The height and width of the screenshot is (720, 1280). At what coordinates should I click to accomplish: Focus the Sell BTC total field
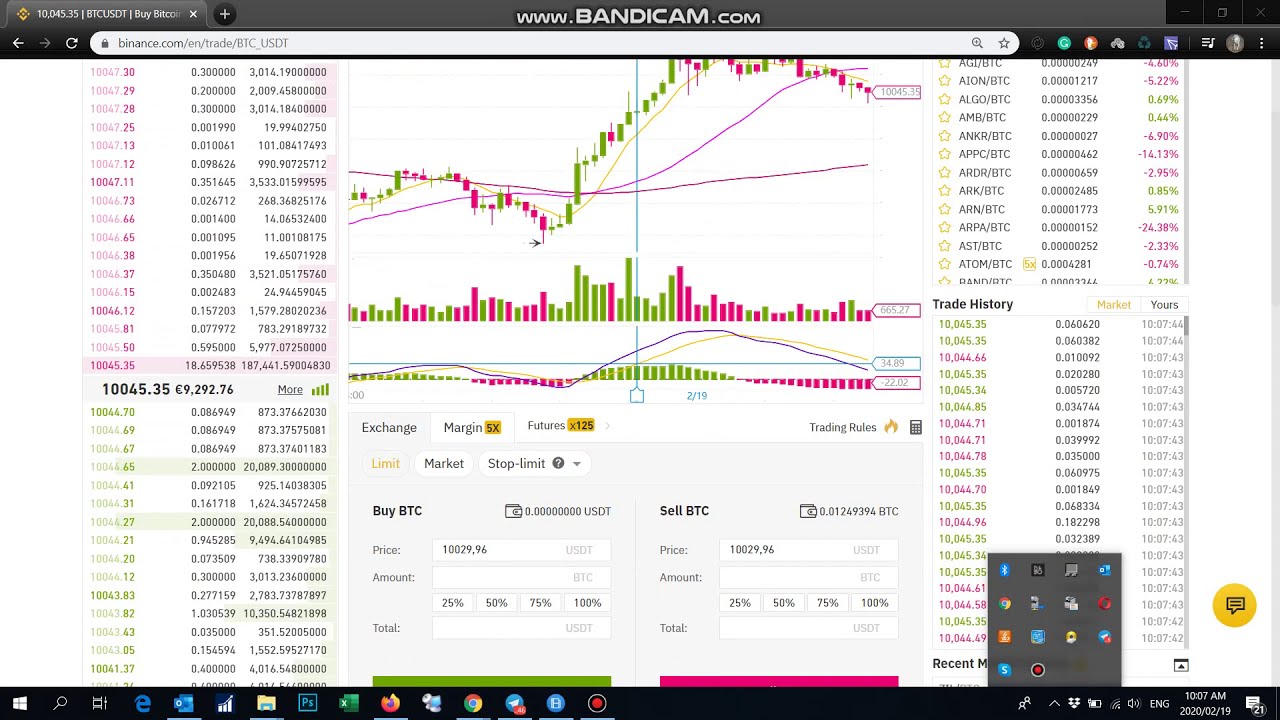coord(808,628)
